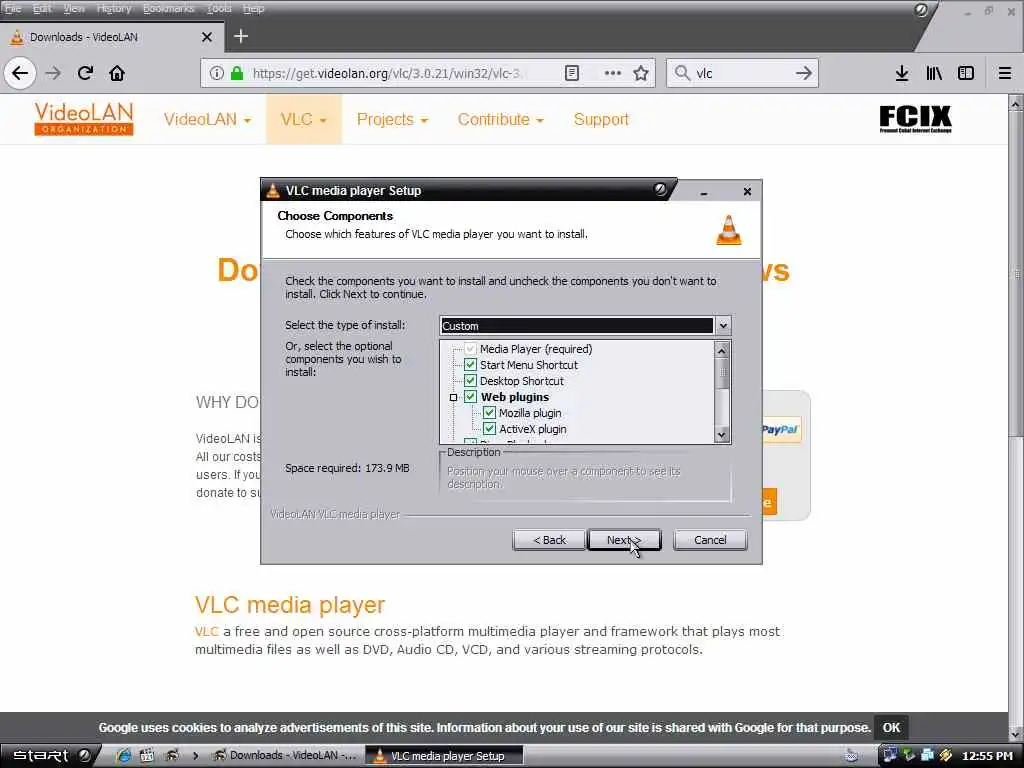The image size is (1024, 768).
Task: Open the browser home page icon
Action: [x=117, y=73]
